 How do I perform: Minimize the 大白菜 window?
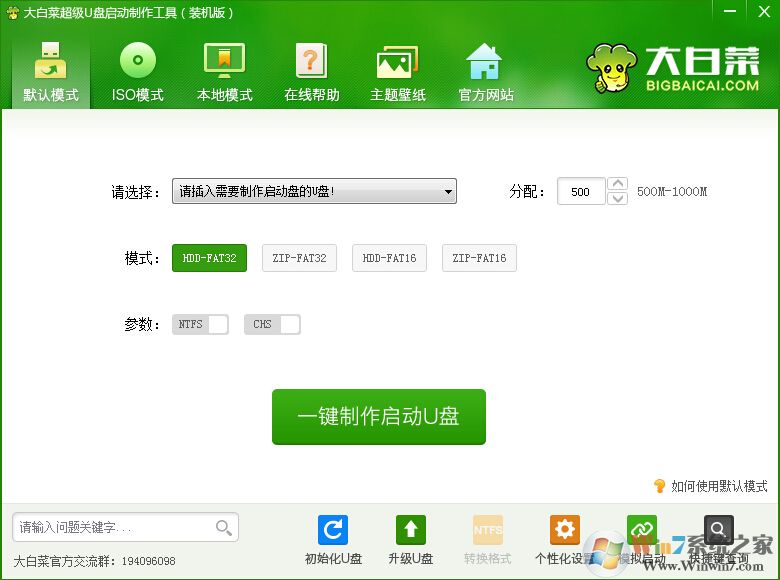730,11
